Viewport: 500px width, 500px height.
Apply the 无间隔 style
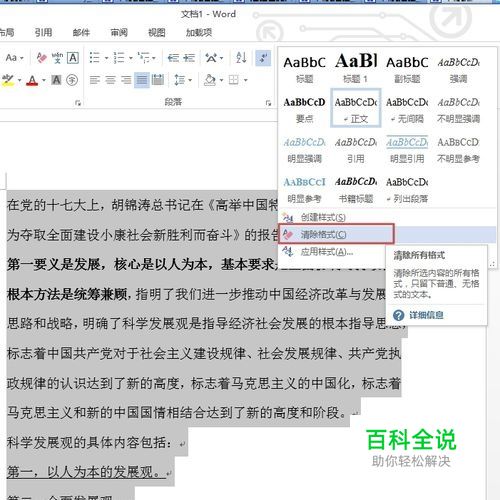(407, 109)
